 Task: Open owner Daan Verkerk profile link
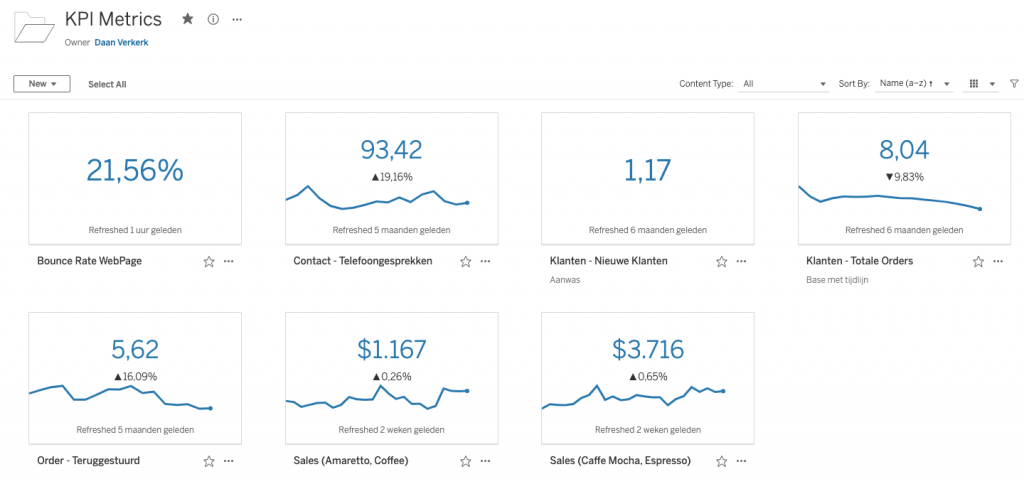(x=121, y=43)
